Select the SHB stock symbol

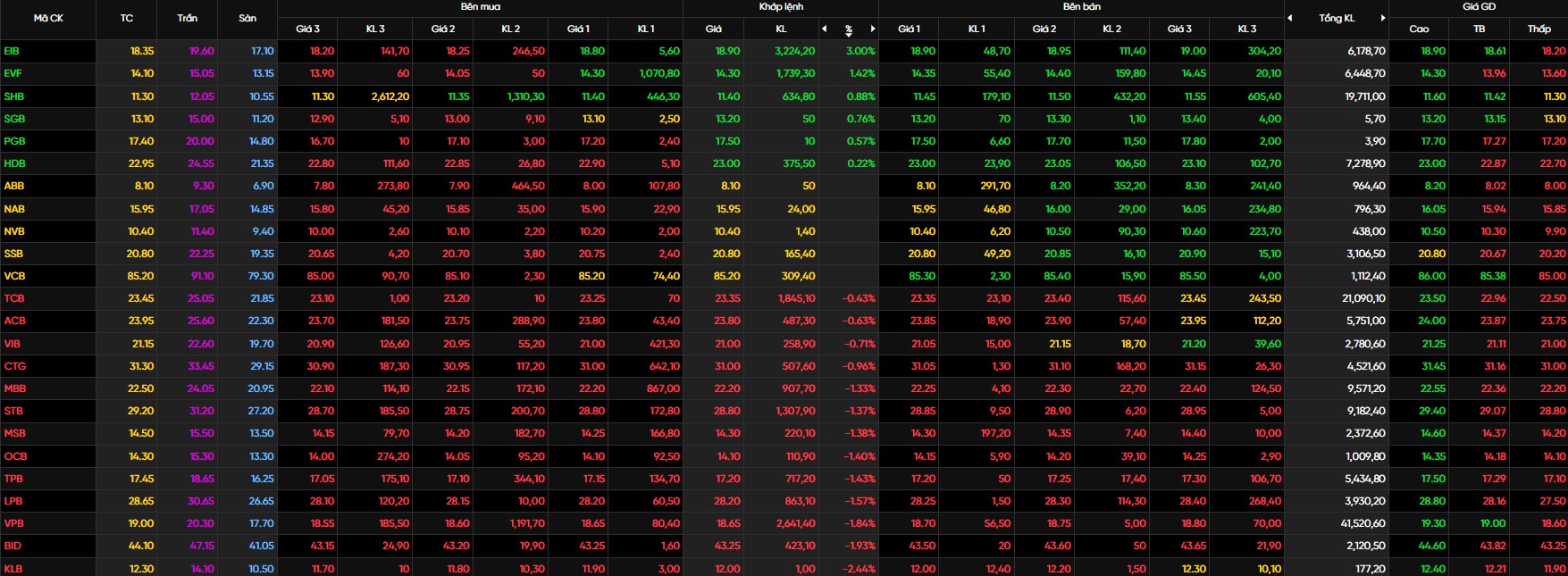[13, 96]
